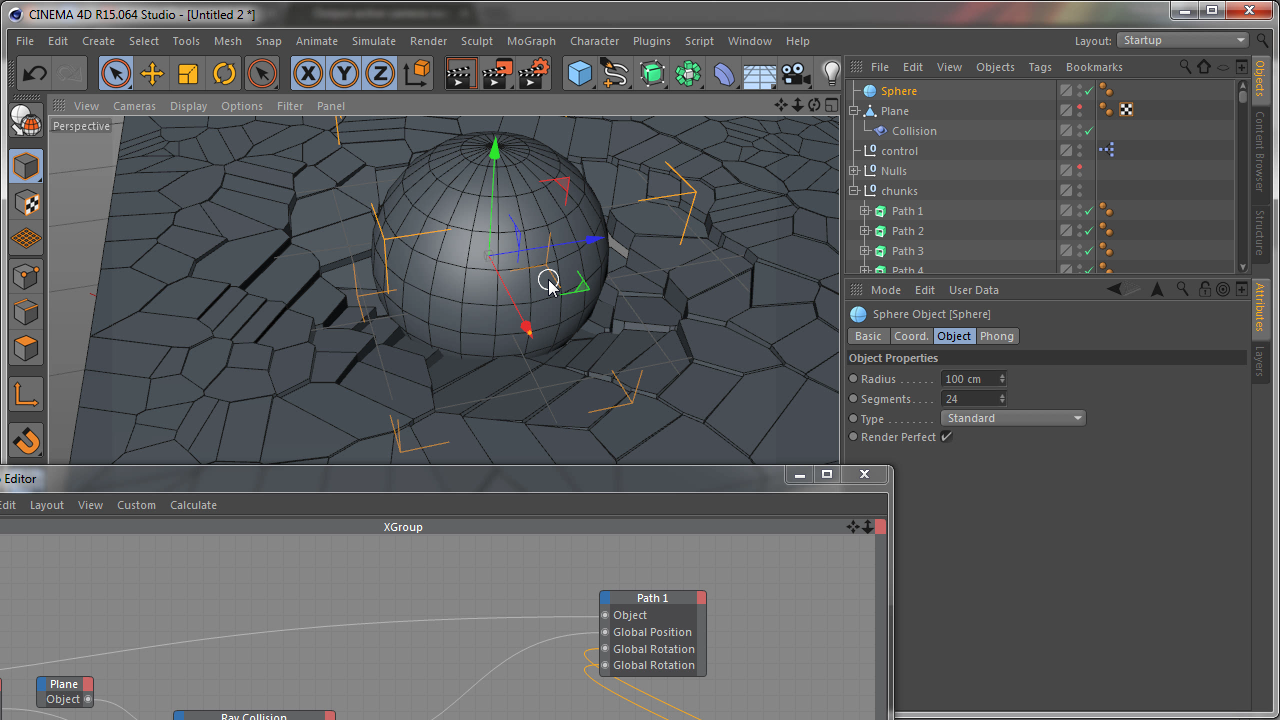Add a camera object
1280x720 pixels.
click(x=795, y=73)
